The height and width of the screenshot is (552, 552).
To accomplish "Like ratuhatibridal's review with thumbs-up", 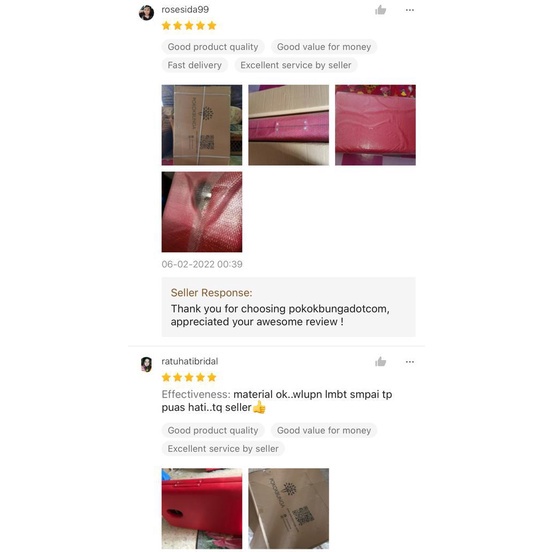I will (x=380, y=362).
